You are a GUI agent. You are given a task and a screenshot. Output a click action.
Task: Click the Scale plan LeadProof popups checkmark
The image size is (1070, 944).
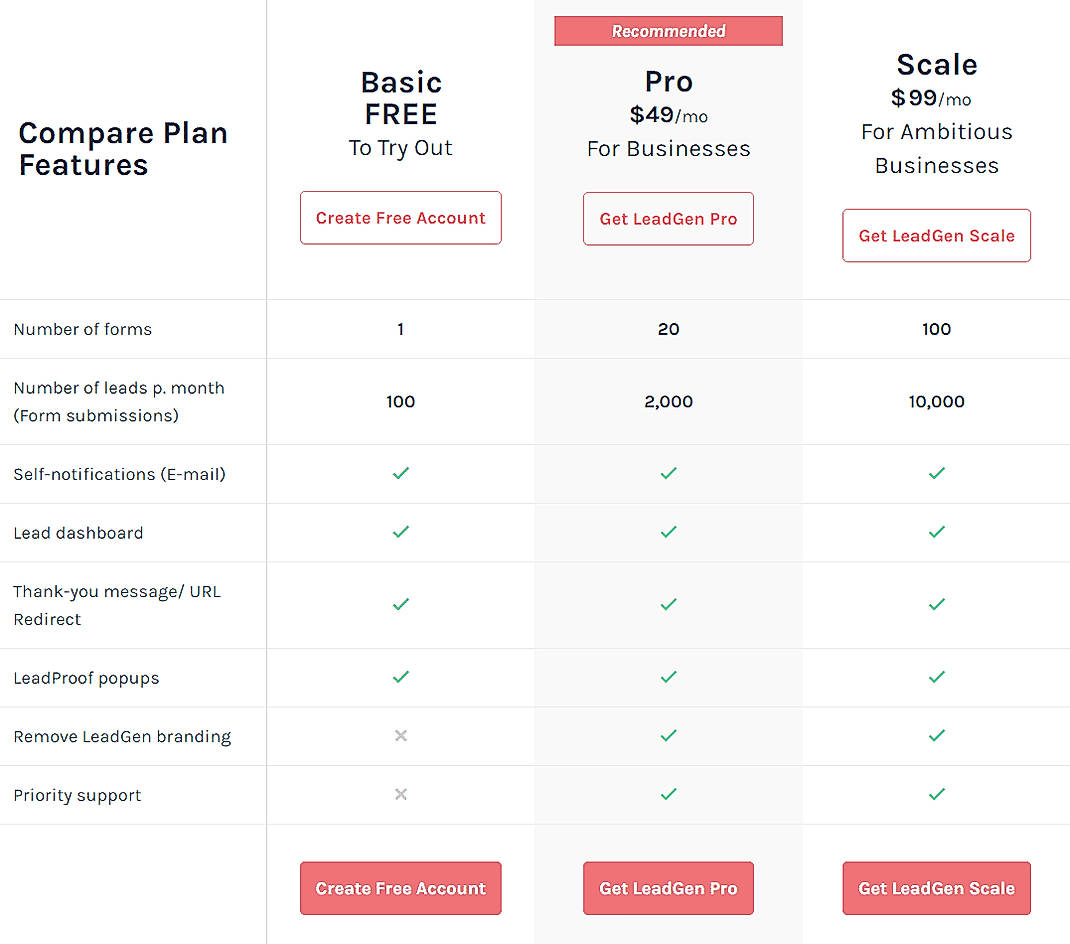click(936, 677)
